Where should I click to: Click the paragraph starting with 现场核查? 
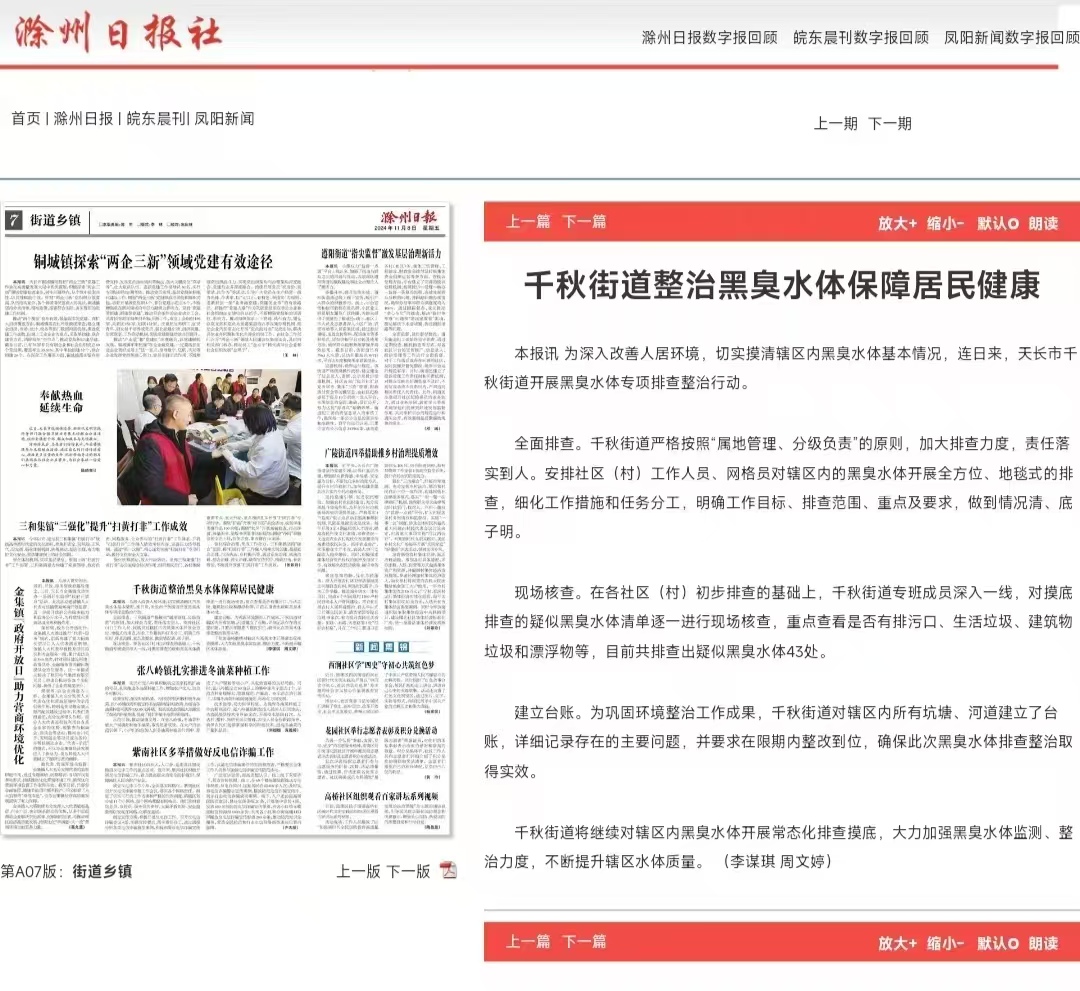click(778, 622)
